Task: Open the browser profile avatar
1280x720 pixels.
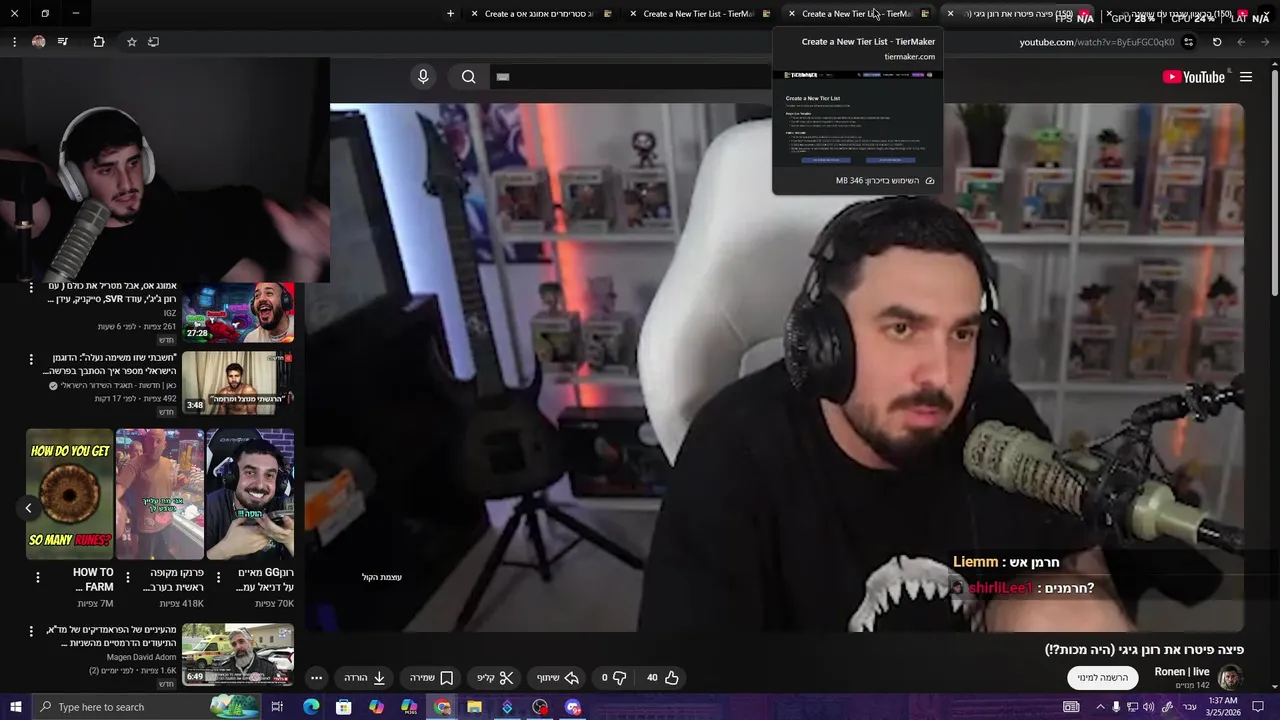Action: pyautogui.click(x=38, y=42)
